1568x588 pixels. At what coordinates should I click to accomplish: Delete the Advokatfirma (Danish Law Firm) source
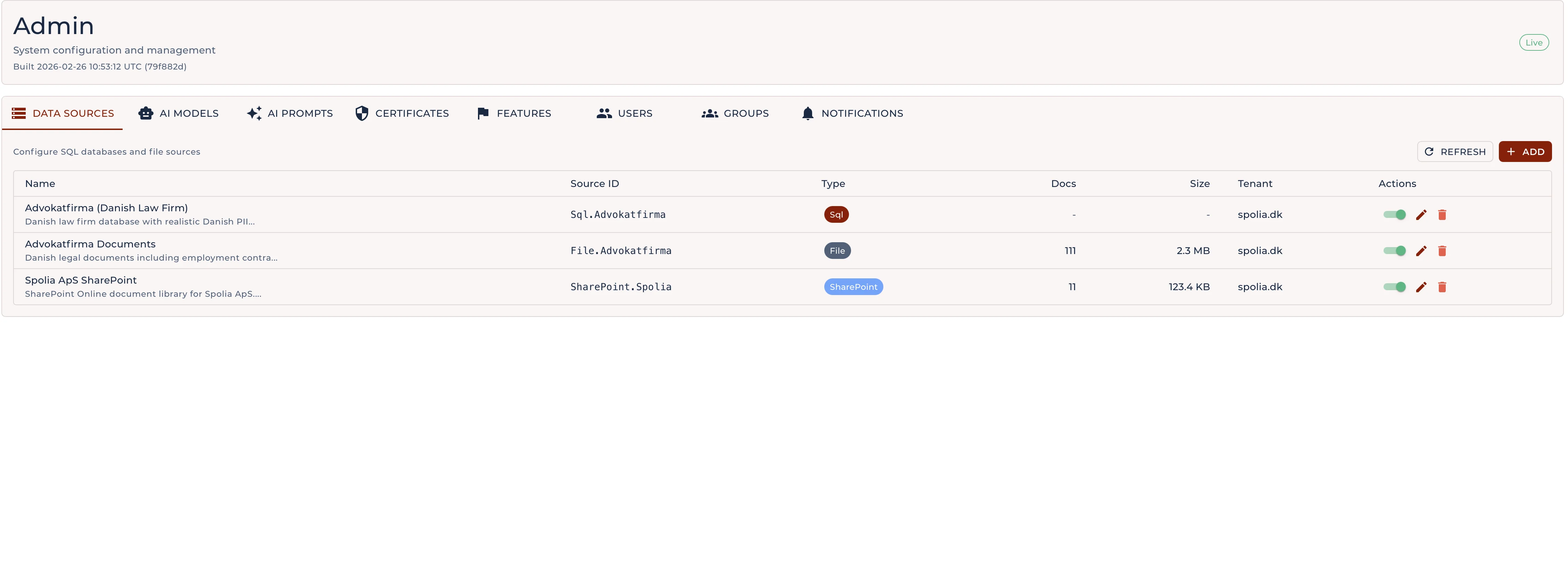tap(1442, 215)
